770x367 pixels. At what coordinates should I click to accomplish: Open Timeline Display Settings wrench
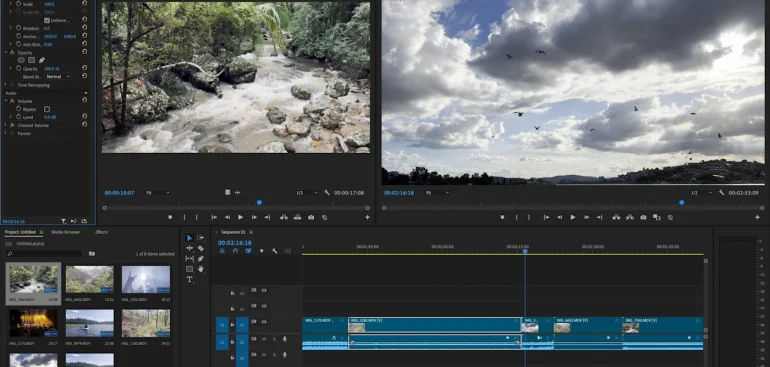[x=275, y=251]
